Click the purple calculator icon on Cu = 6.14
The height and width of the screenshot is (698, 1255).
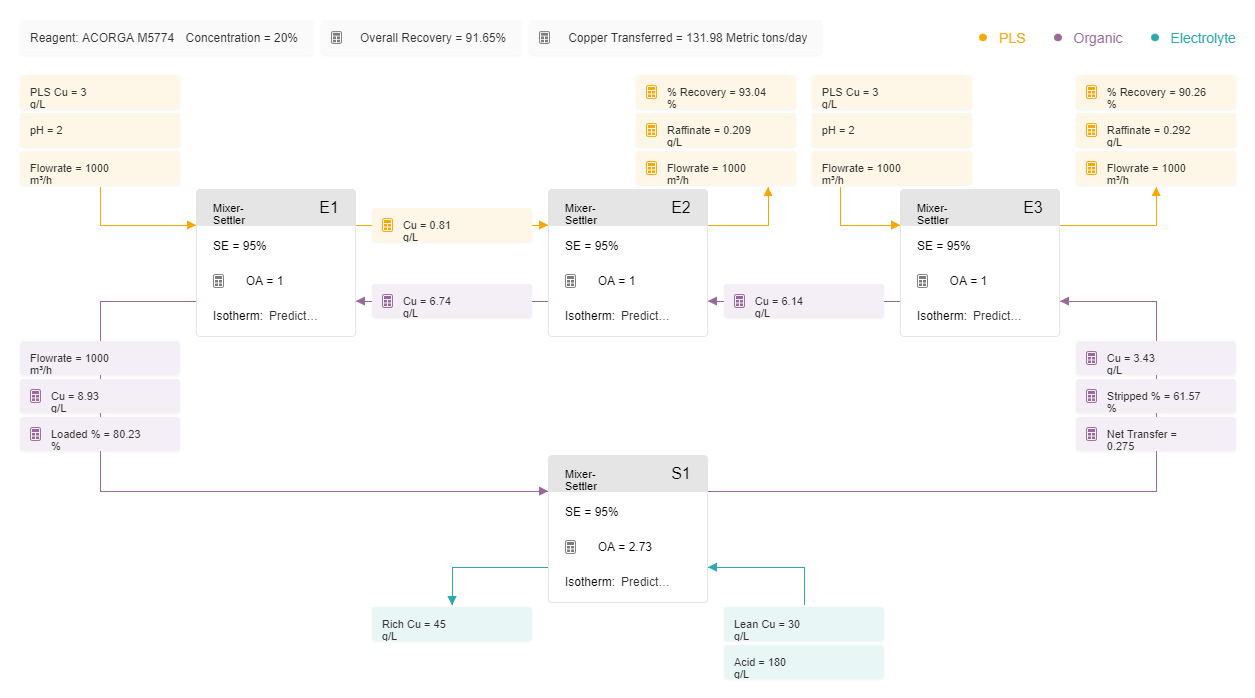[740, 301]
